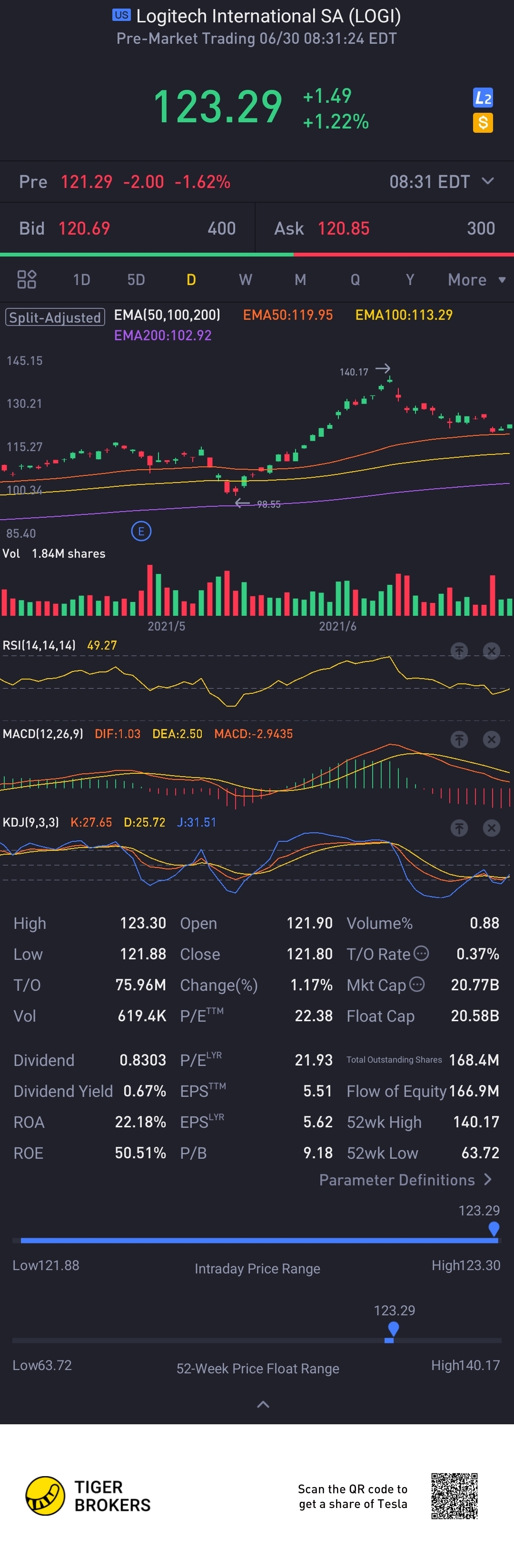Tap the earnings E marker on chart

click(x=141, y=532)
